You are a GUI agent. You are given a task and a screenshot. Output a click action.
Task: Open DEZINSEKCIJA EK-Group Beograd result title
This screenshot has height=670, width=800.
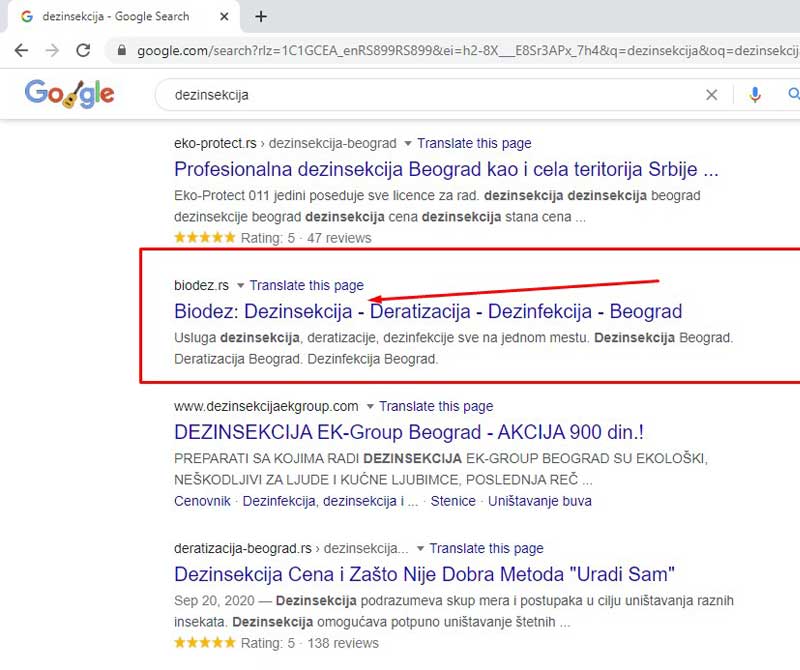(x=409, y=432)
